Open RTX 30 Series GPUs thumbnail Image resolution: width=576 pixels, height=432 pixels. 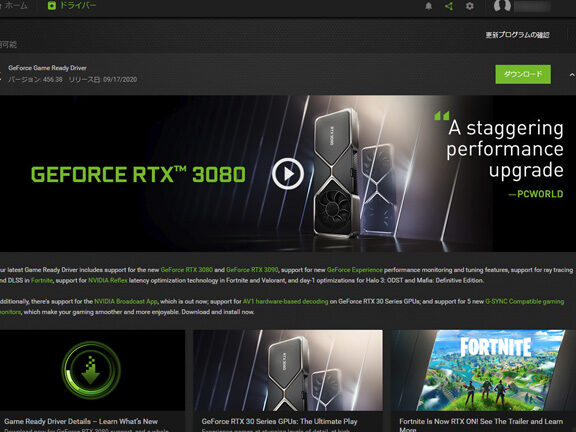288,370
